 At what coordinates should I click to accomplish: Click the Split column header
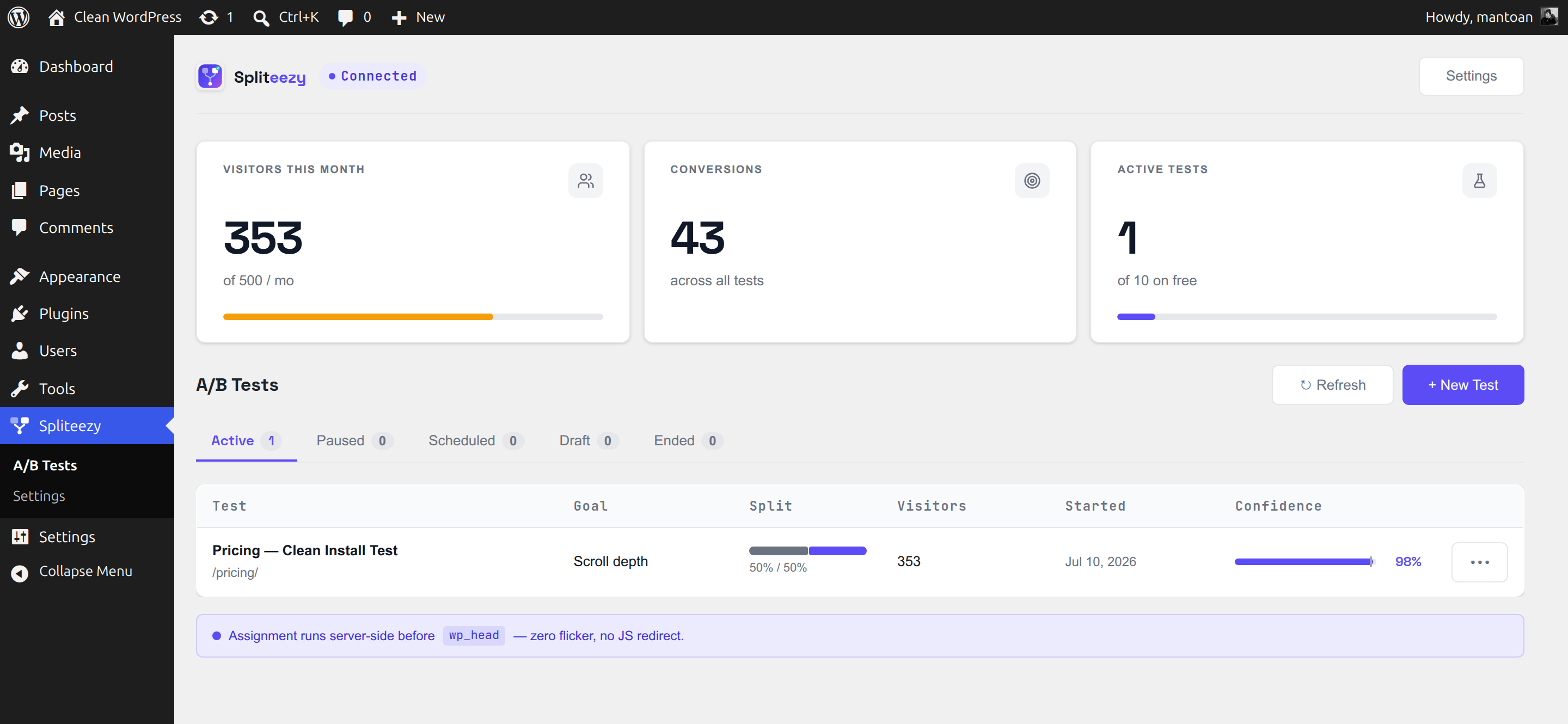click(770, 506)
